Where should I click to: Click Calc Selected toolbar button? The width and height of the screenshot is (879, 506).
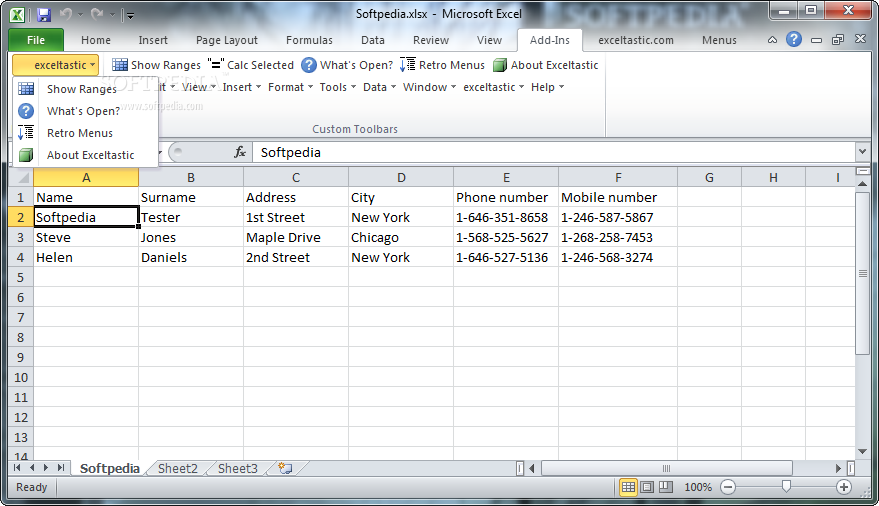click(x=251, y=65)
